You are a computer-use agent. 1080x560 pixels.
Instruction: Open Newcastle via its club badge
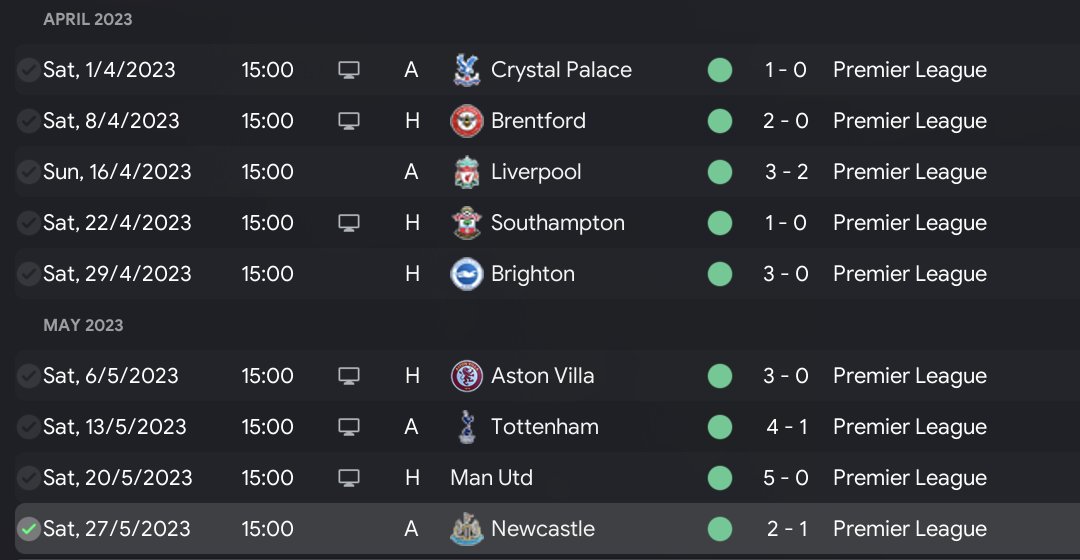[x=466, y=529]
